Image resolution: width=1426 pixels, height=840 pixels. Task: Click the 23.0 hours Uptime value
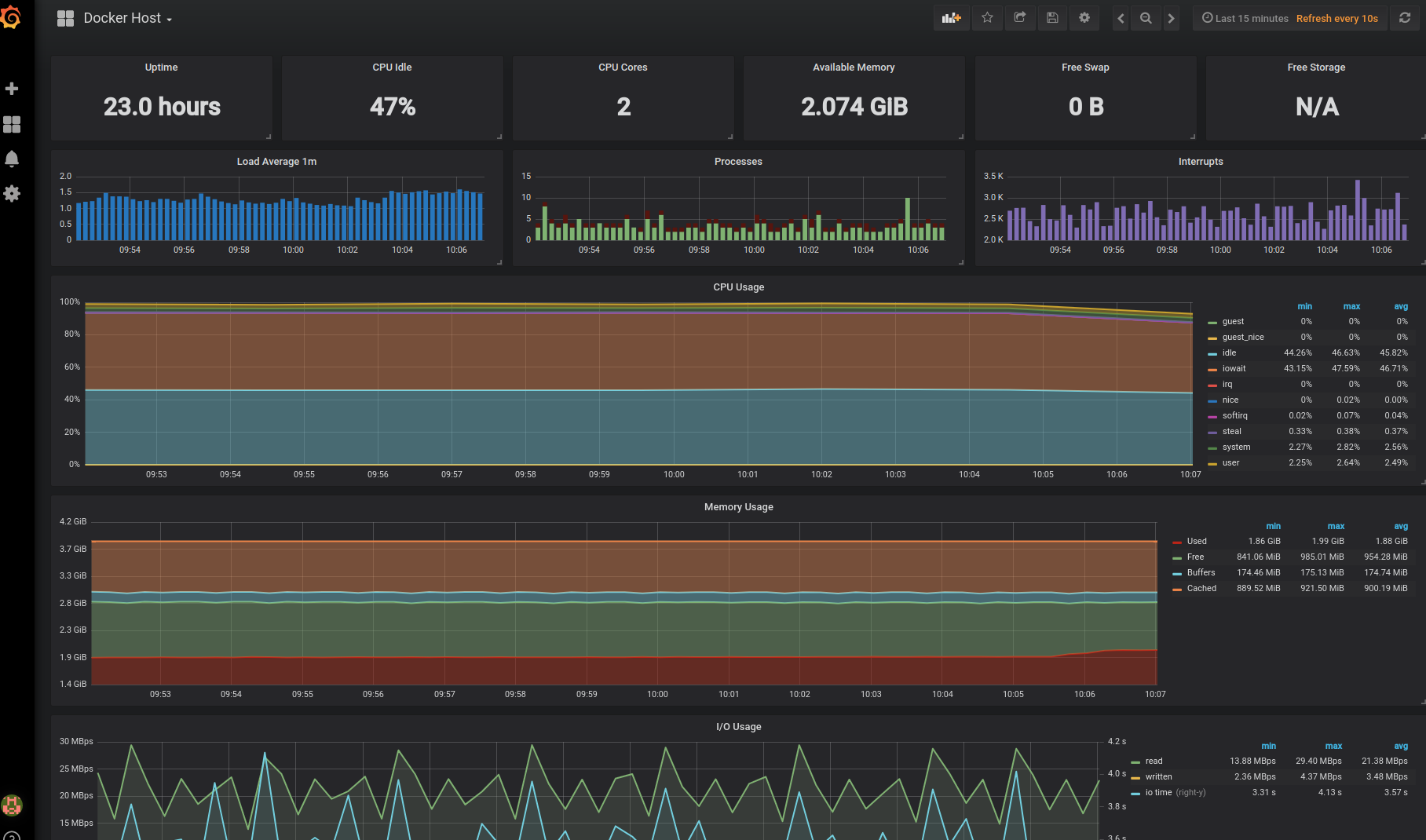pos(162,107)
